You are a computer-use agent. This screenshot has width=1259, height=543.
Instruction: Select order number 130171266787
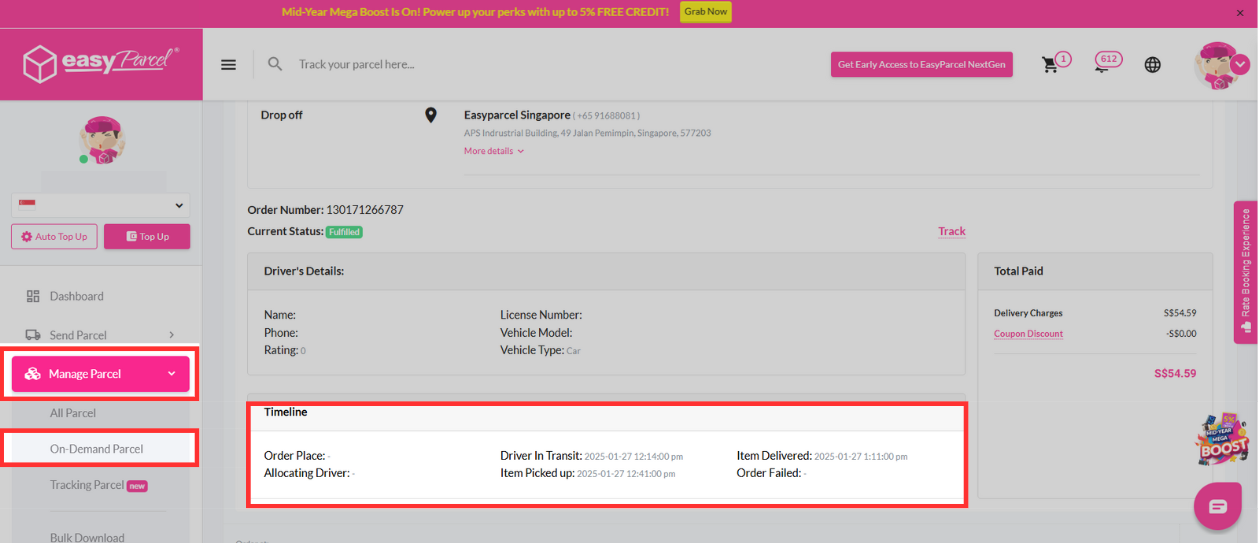[x=364, y=210]
